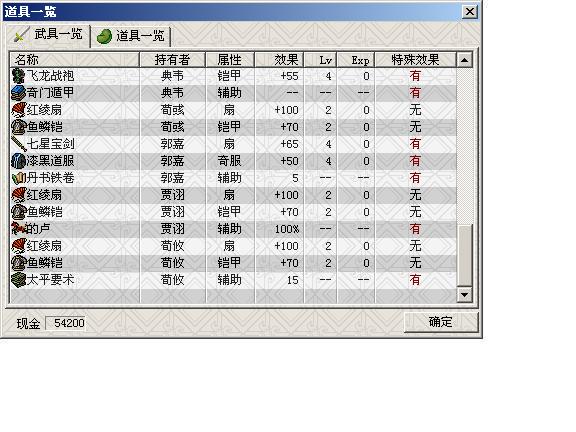Close the 道具一览 window

[470, 12]
